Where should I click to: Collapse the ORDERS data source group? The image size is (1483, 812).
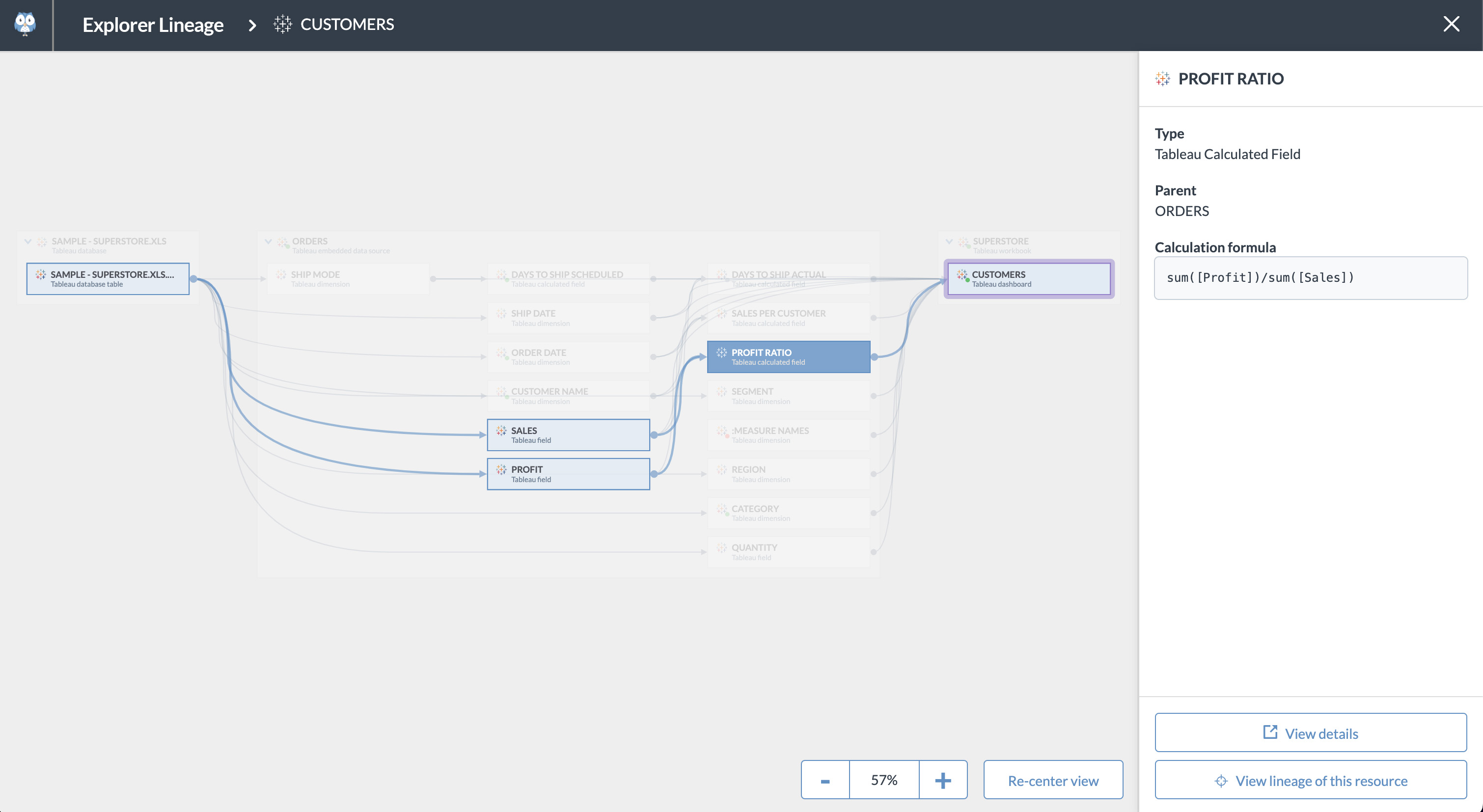(268, 242)
